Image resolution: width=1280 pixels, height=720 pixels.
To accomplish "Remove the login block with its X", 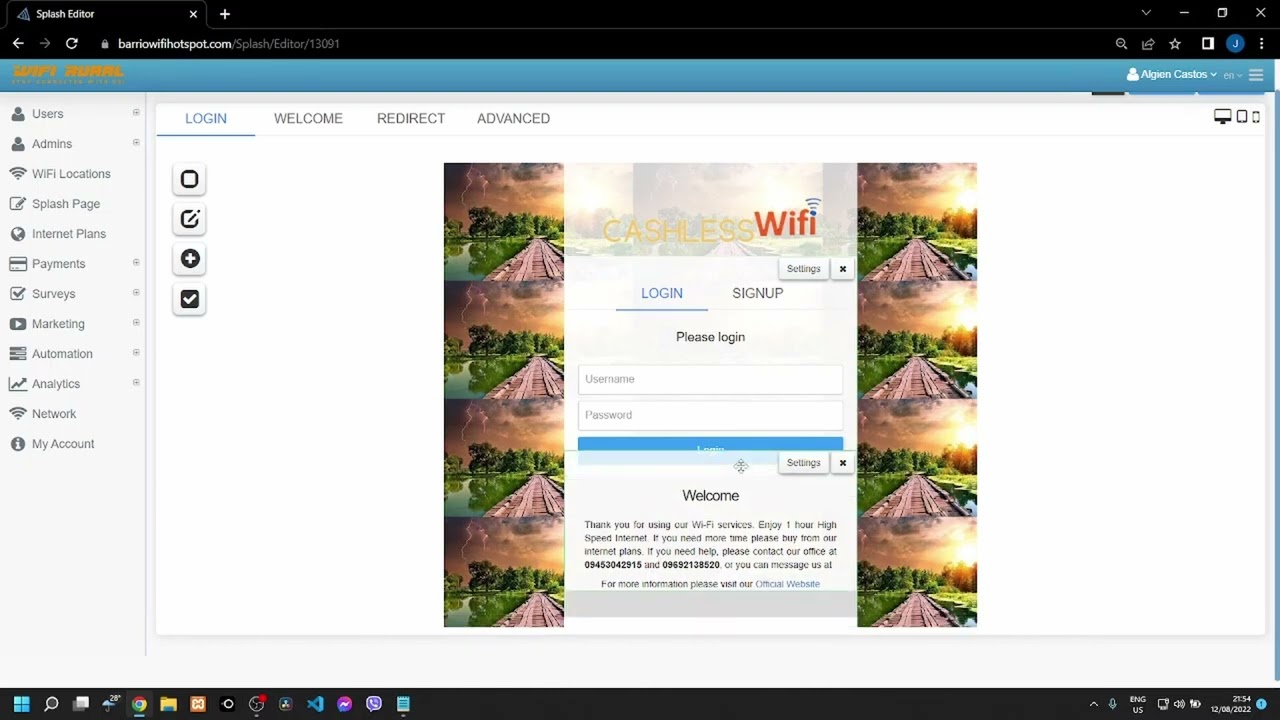I will point(843,269).
